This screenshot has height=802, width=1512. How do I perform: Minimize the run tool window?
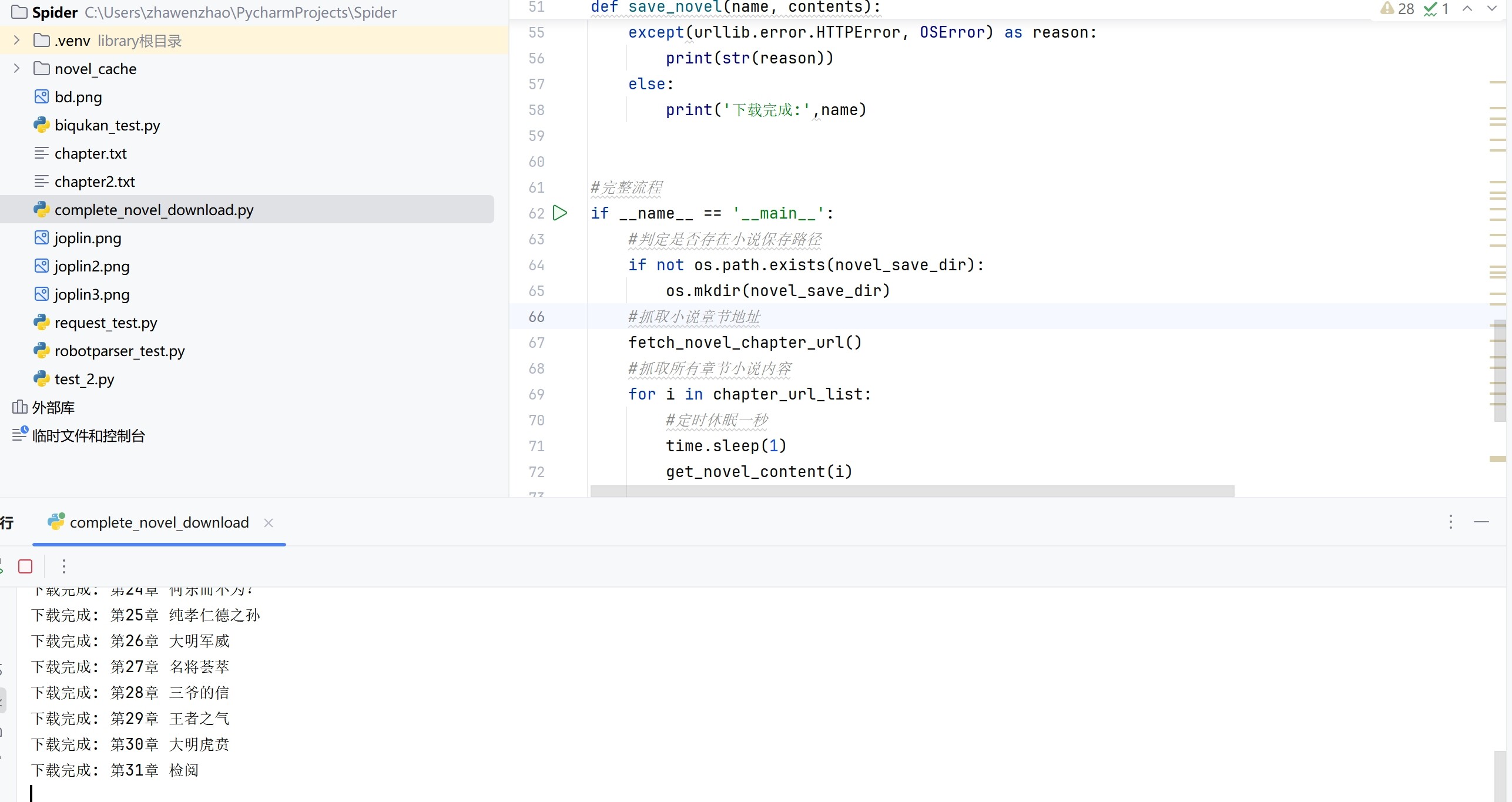click(1481, 522)
